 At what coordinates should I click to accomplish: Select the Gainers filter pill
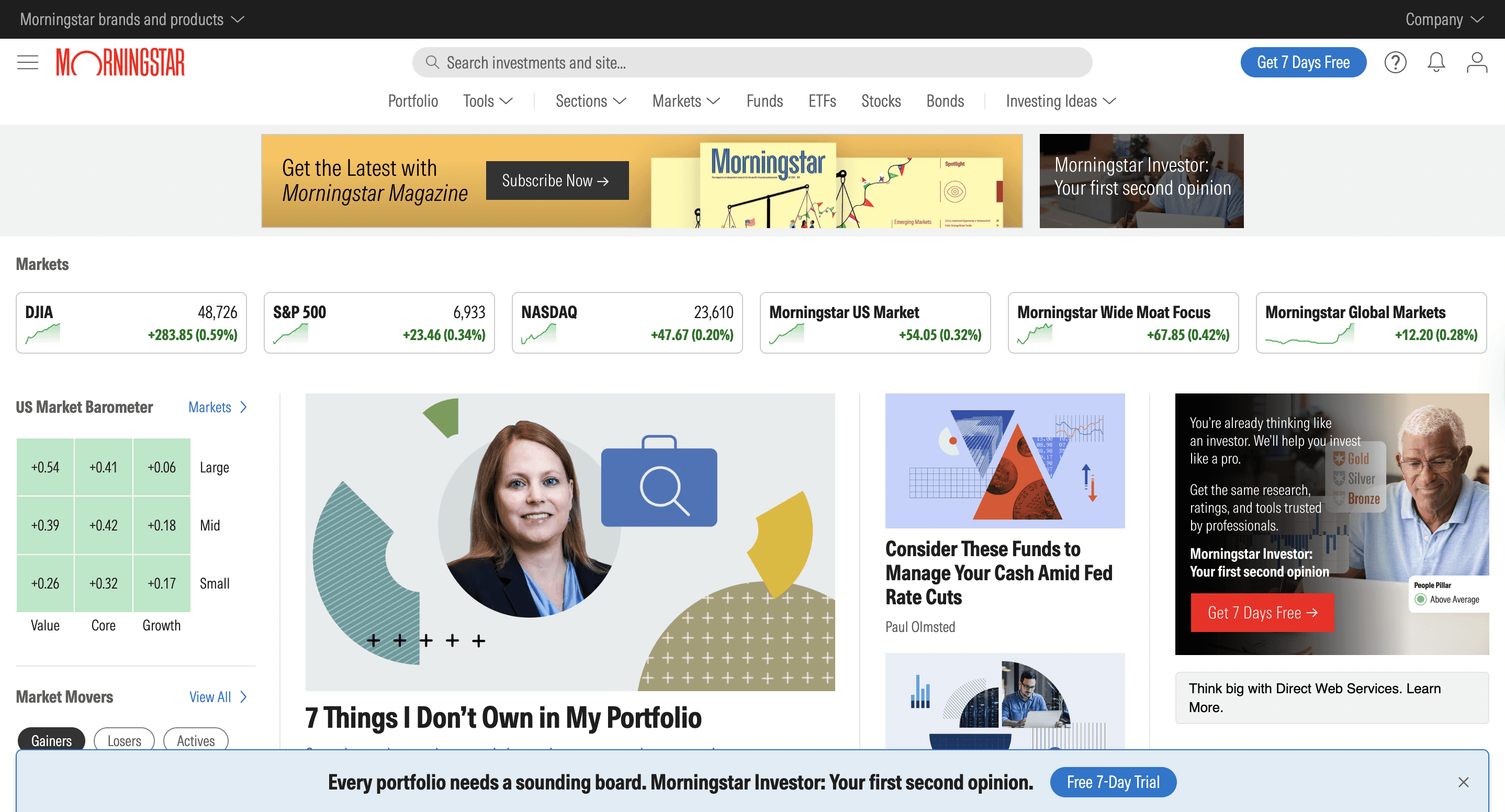pyautogui.click(x=51, y=740)
